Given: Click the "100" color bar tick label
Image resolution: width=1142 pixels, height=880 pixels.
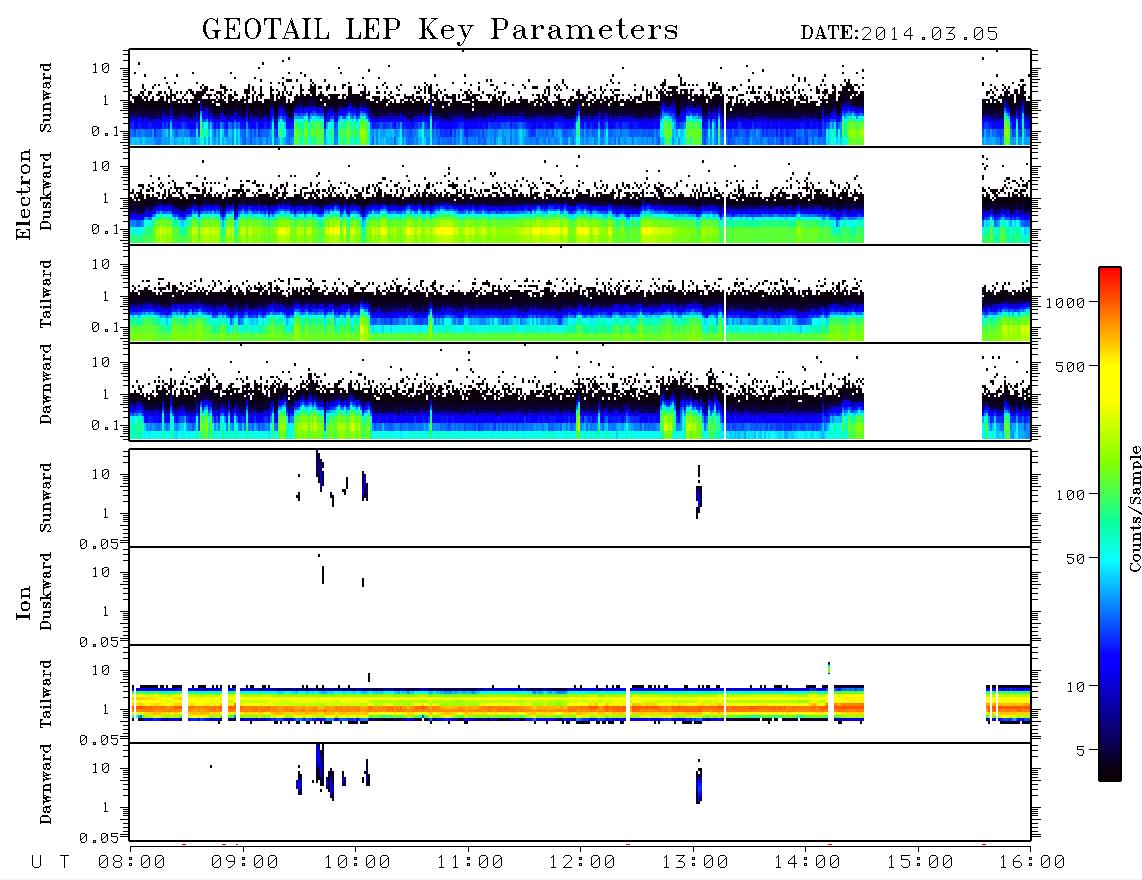Looking at the screenshot, I should point(1070,495).
